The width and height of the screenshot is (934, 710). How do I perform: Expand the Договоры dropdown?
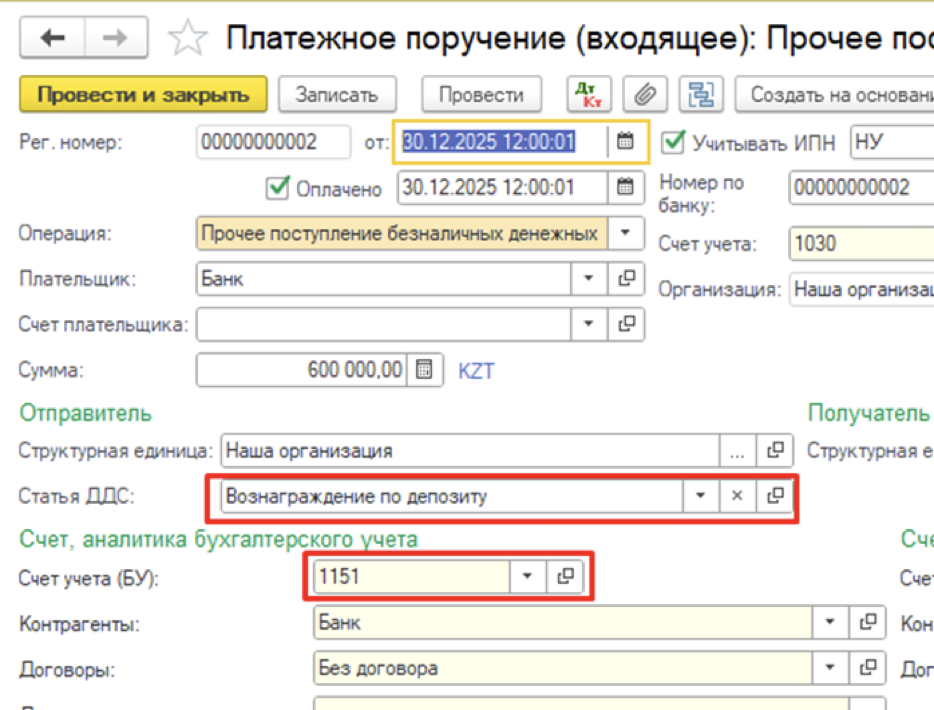829,667
